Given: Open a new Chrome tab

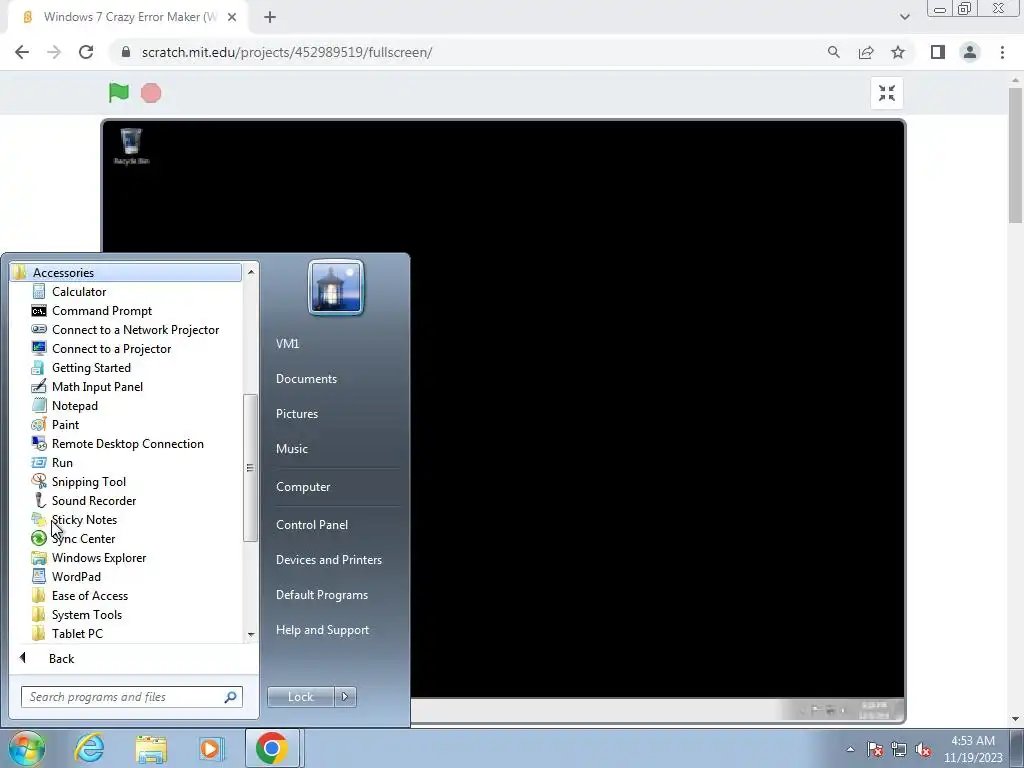Looking at the screenshot, I should (x=270, y=17).
